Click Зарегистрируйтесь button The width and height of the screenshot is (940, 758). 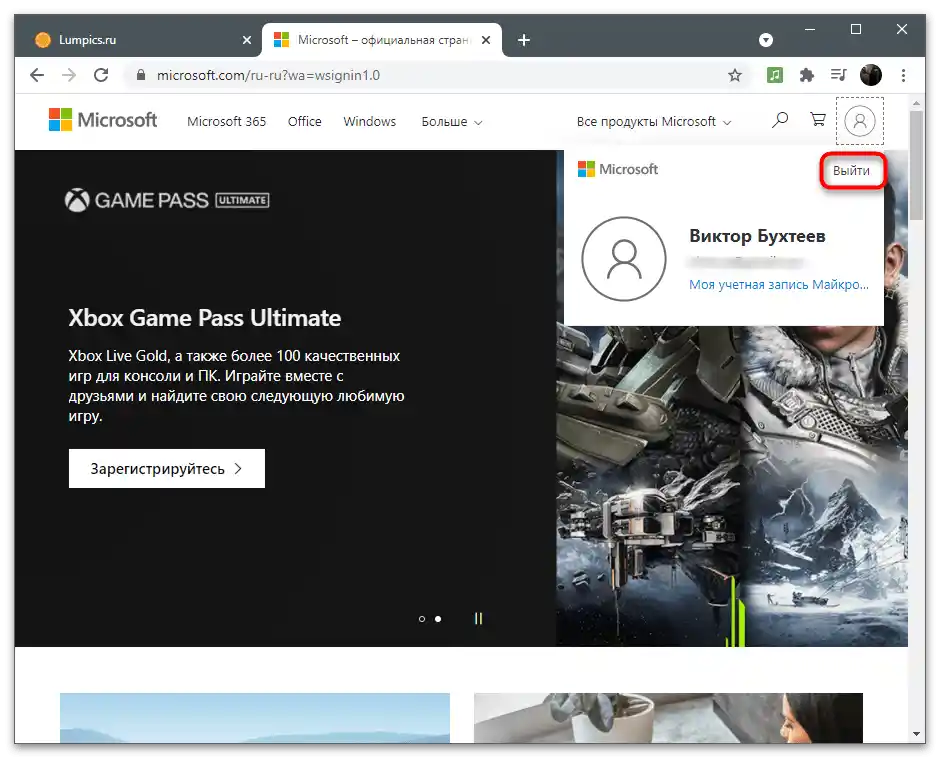(167, 468)
